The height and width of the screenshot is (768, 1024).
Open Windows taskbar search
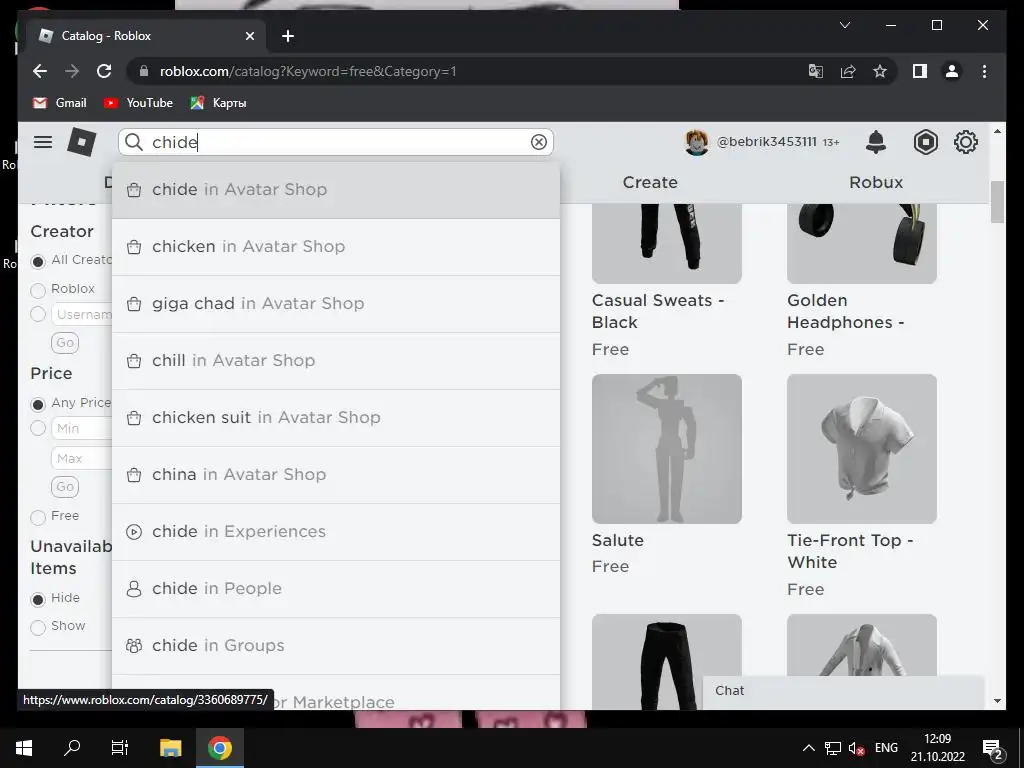(x=72, y=748)
